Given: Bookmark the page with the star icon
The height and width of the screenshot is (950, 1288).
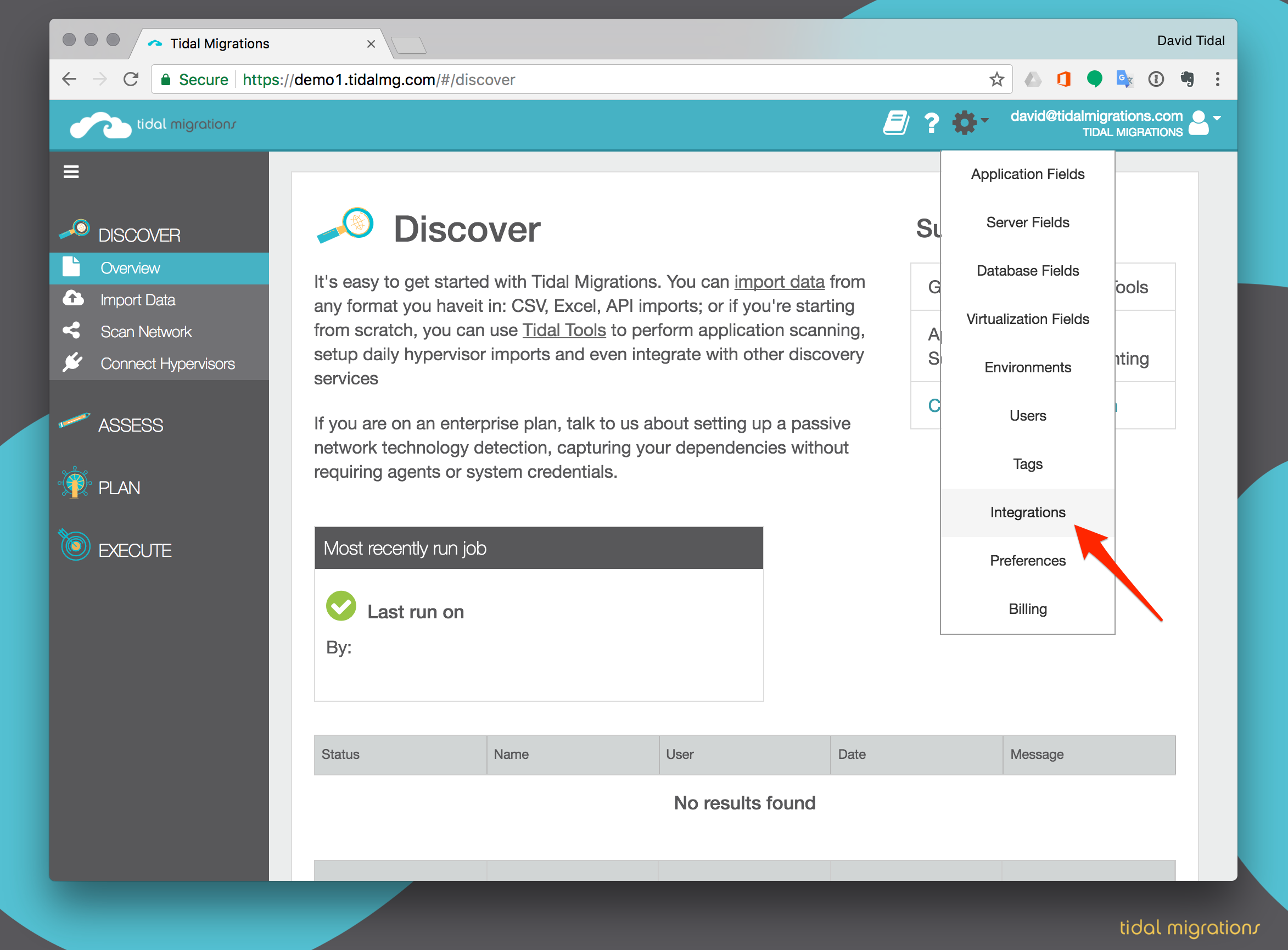Looking at the screenshot, I should (996, 80).
